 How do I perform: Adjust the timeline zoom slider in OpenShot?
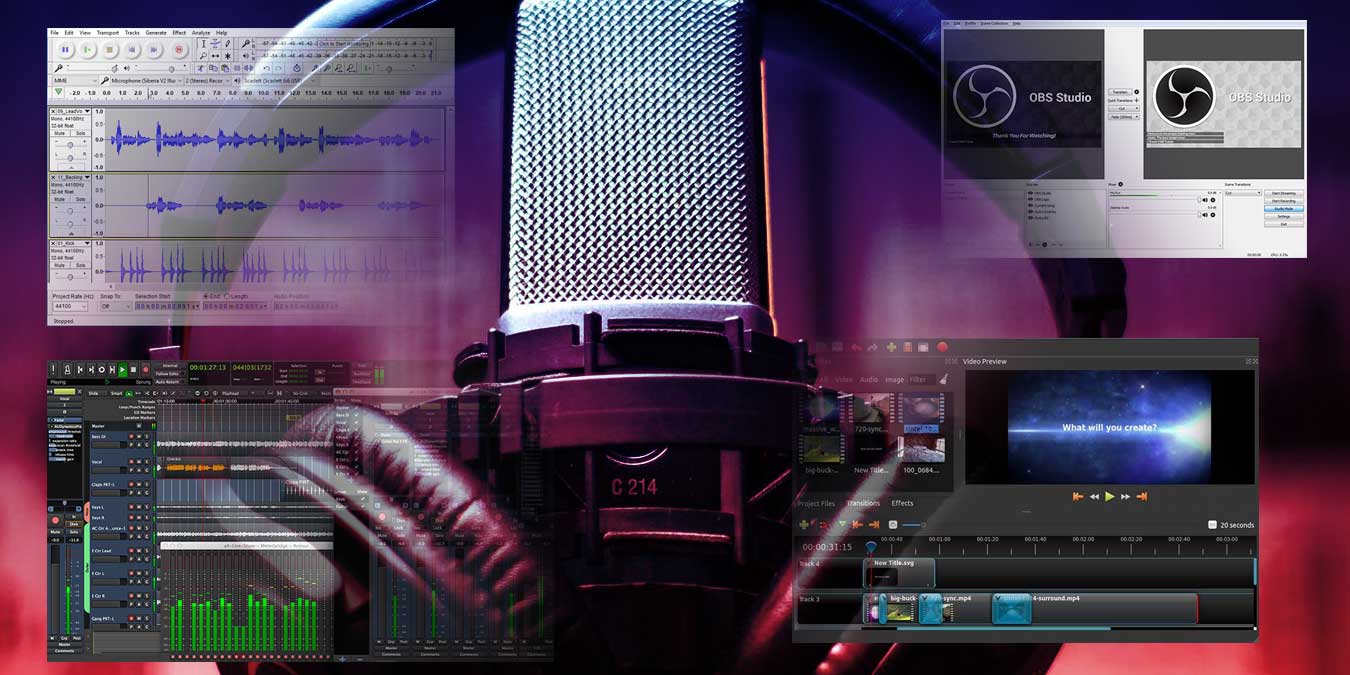click(x=913, y=525)
